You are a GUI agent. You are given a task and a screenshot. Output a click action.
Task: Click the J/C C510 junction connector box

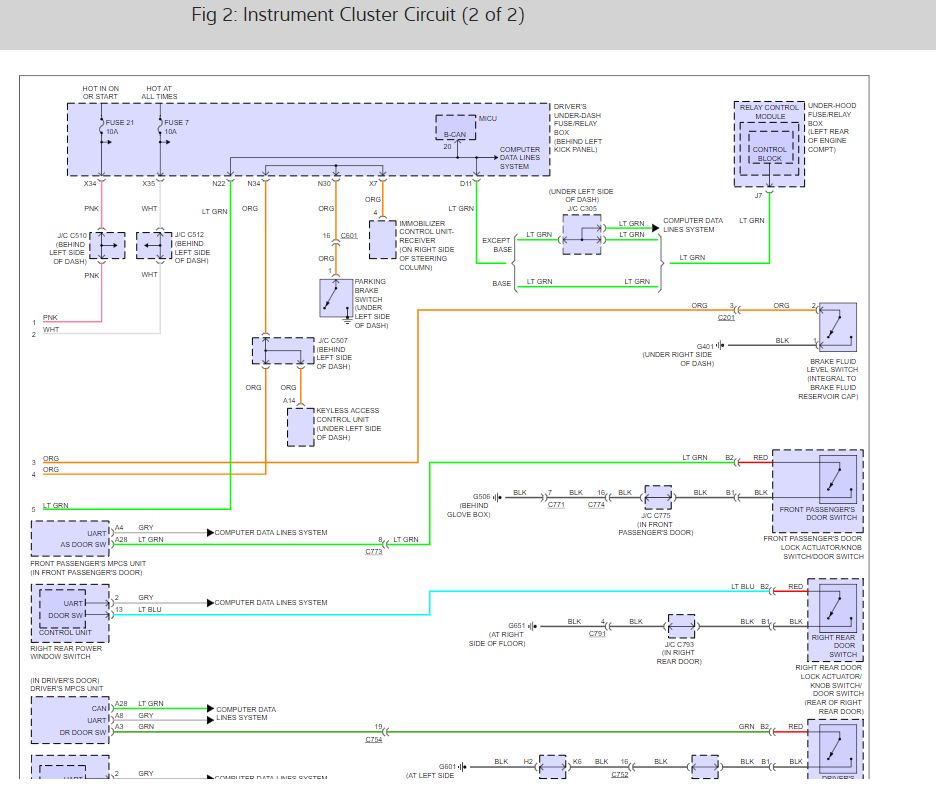[x=107, y=245]
